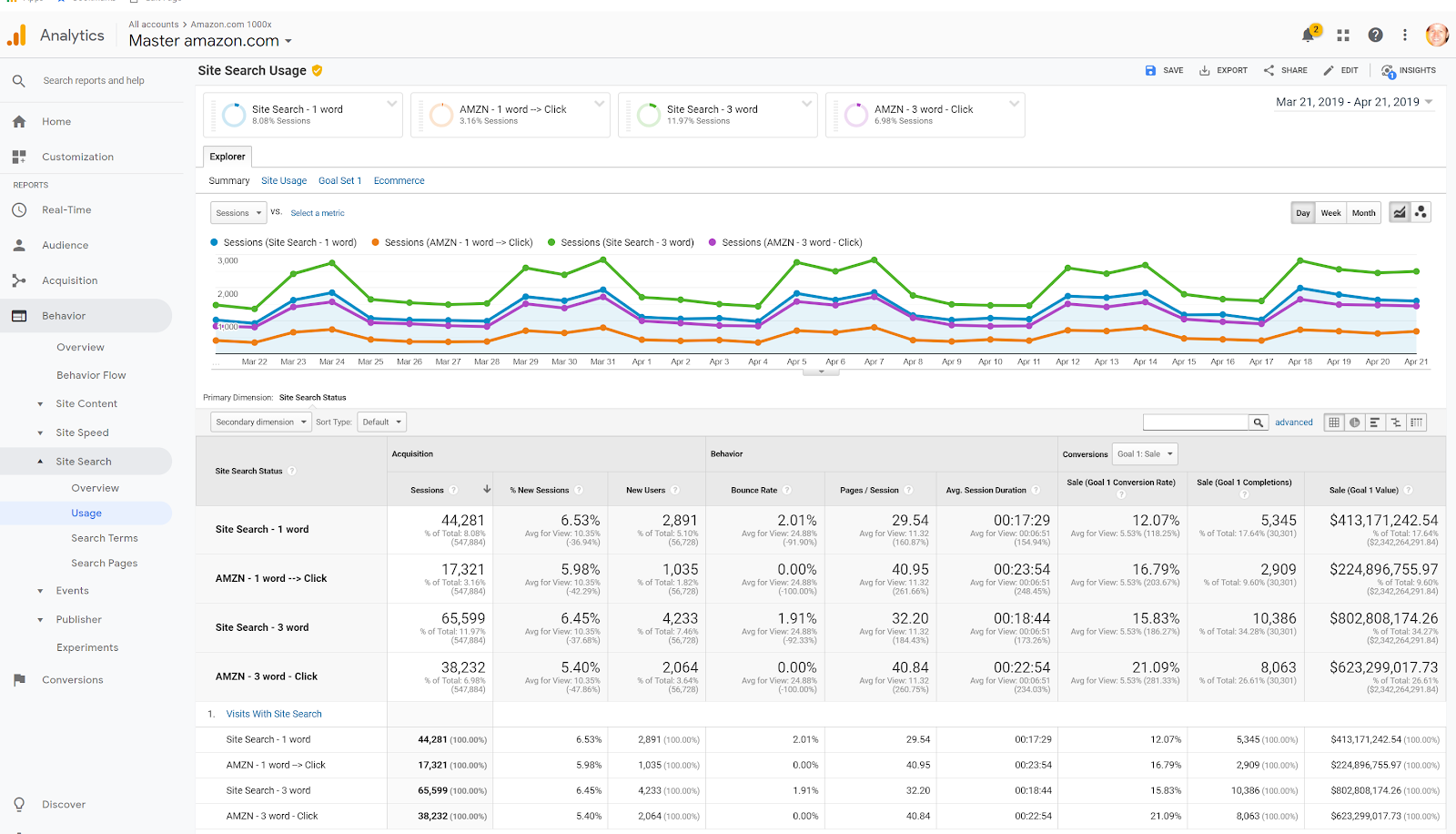
Task: Click help icon next to Bounce Rate
Action: coord(786,490)
